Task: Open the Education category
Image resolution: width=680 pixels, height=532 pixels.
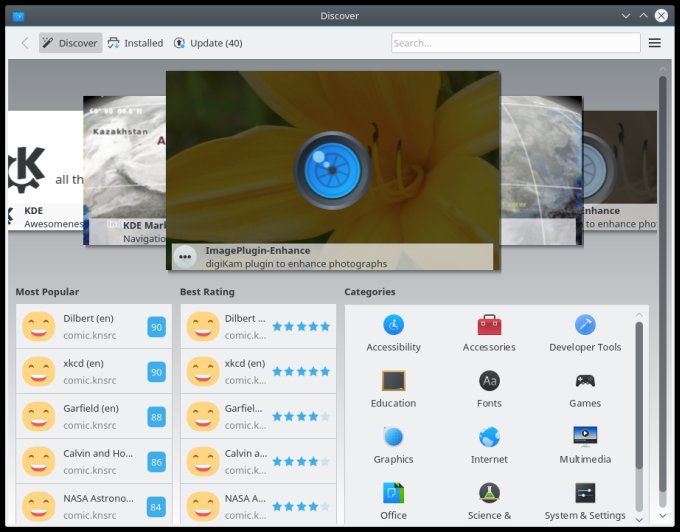Action: coord(393,389)
